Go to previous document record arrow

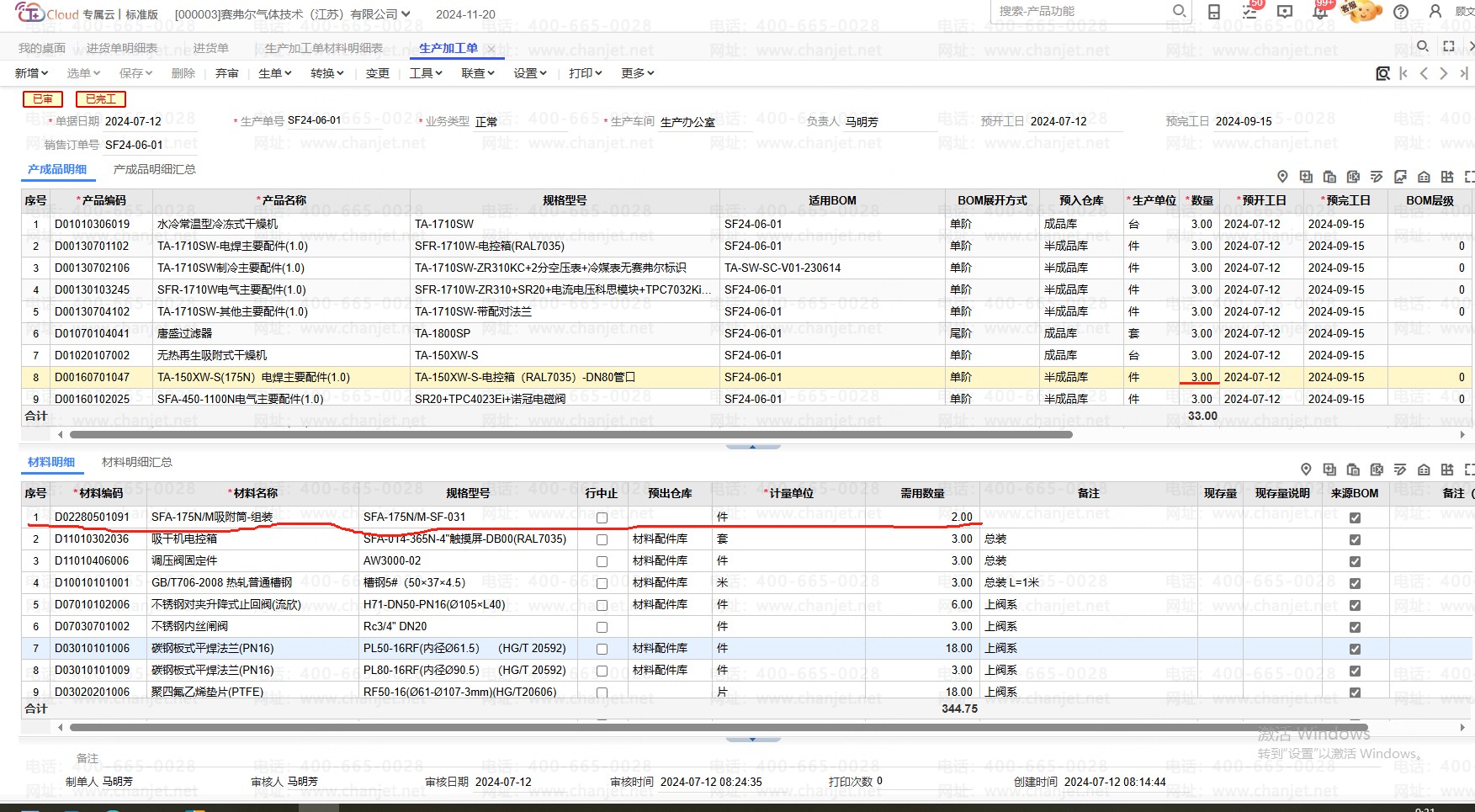coord(1424,73)
